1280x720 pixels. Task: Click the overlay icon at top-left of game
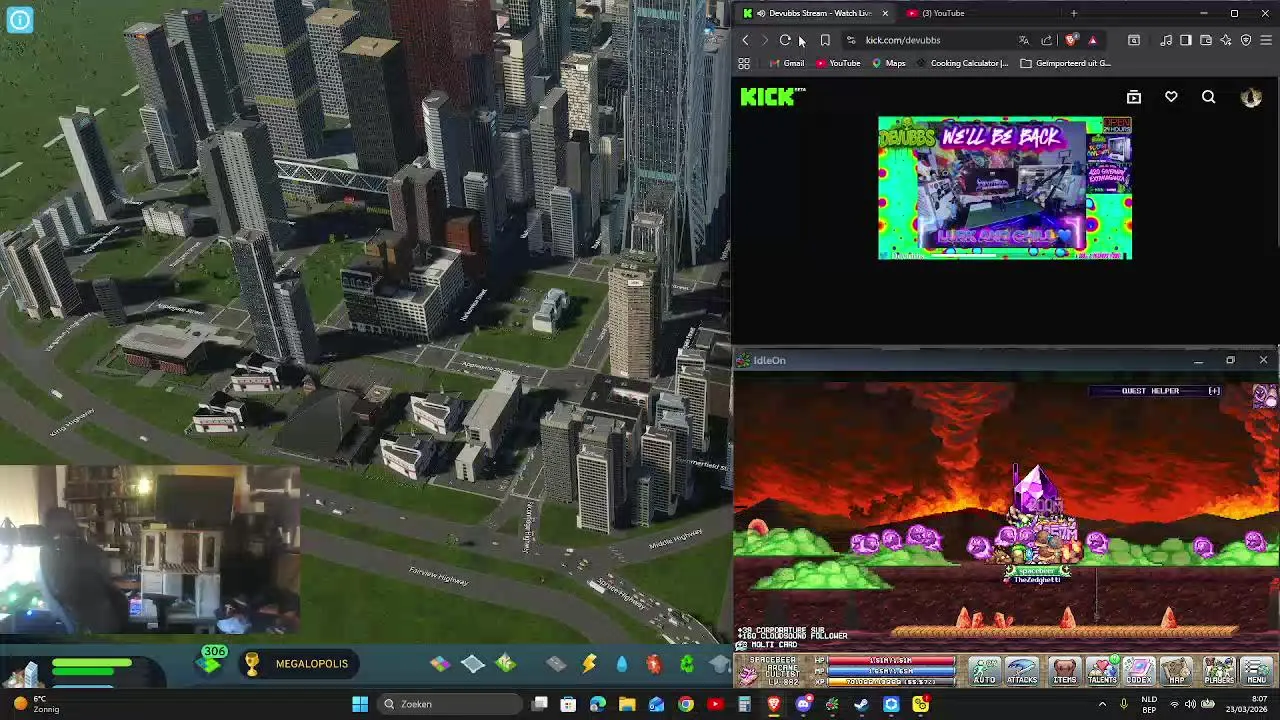(20, 19)
